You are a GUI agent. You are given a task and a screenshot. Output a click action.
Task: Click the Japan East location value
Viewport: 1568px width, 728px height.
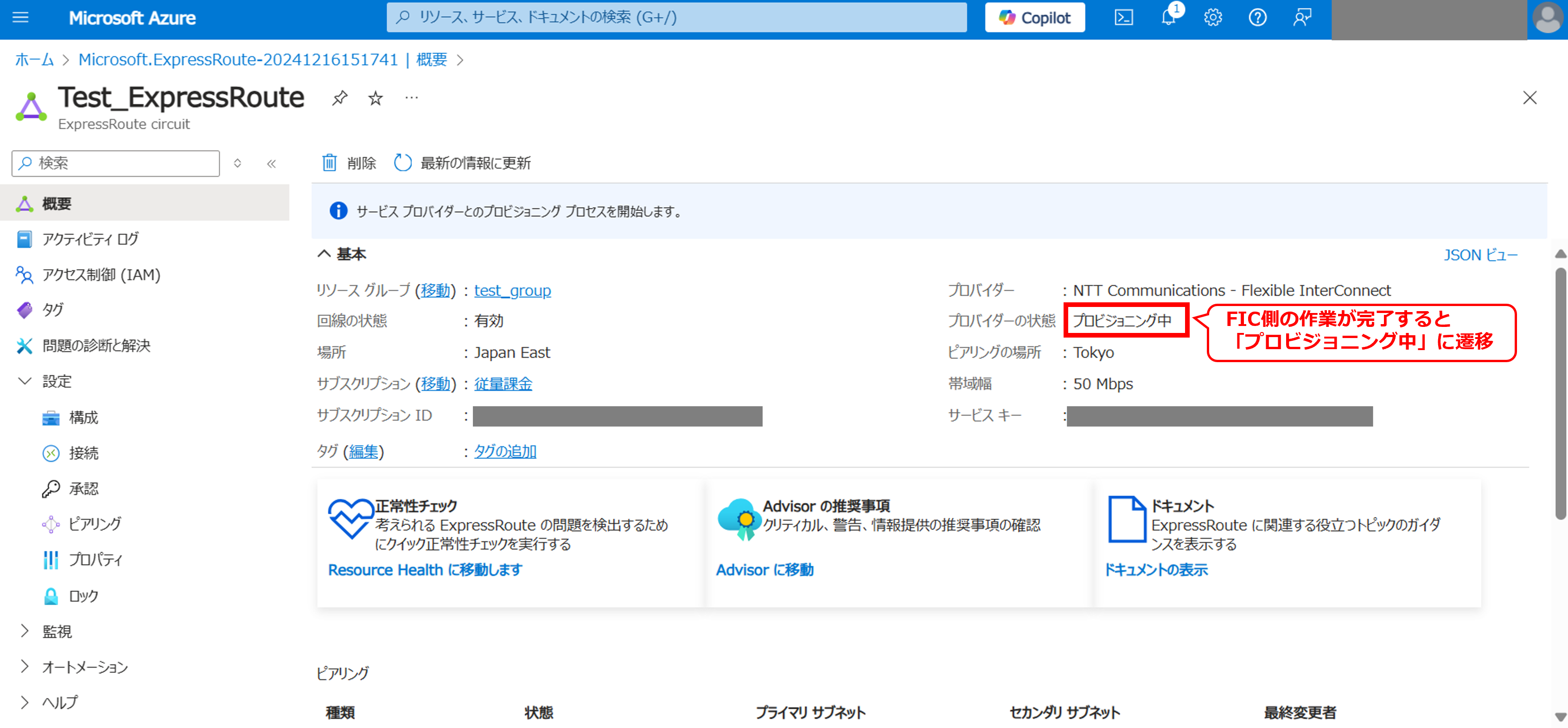click(512, 352)
